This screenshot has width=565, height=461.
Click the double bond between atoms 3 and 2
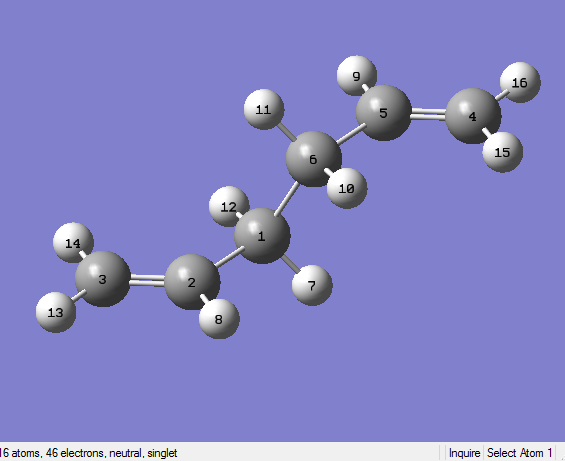[x=147, y=280]
